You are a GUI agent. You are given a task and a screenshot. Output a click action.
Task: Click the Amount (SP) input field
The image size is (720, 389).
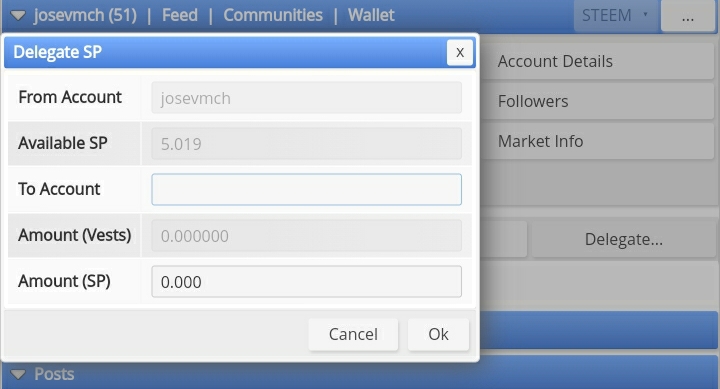point(306,282)
